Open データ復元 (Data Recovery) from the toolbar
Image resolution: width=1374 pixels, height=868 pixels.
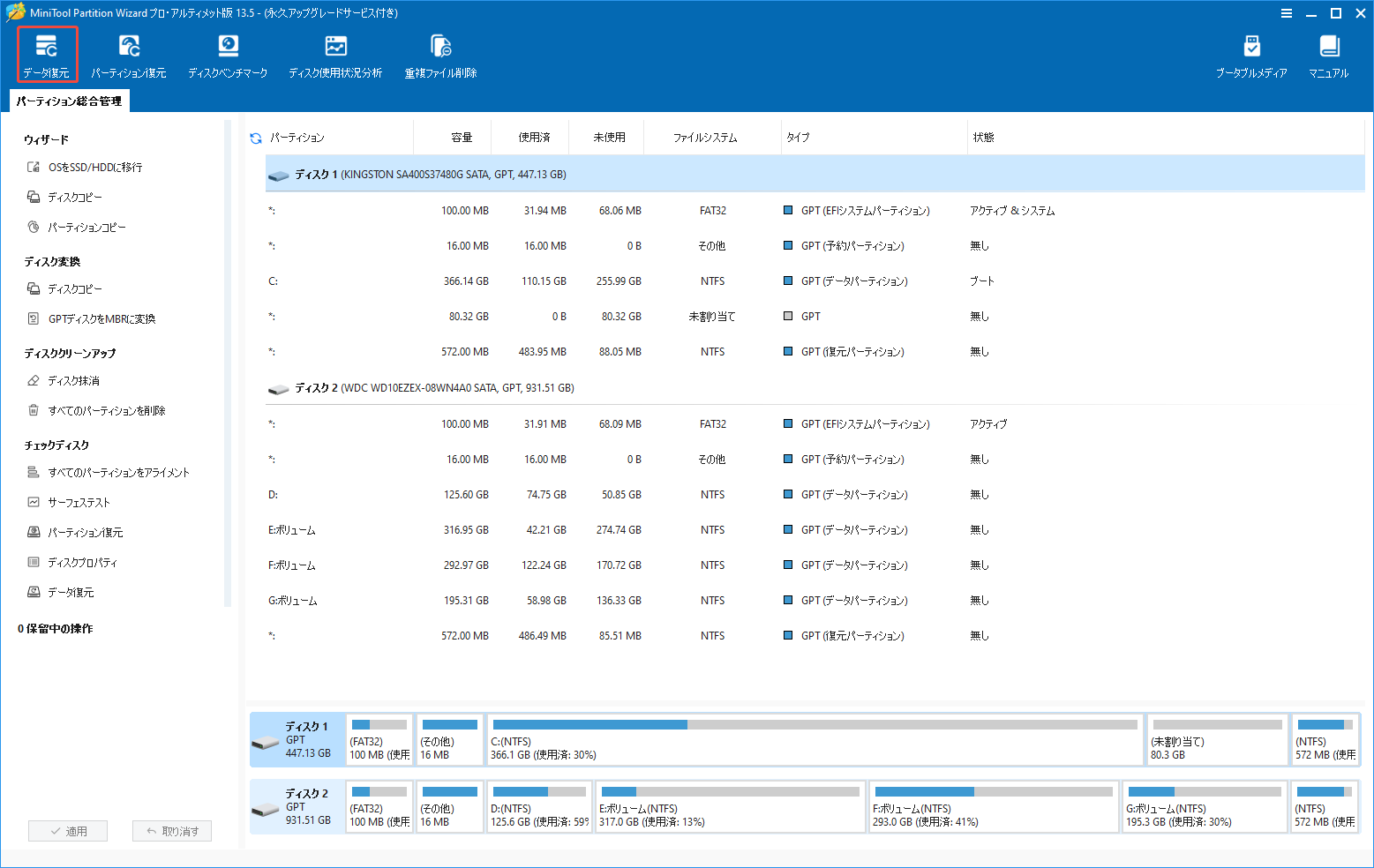pos(47,53)
